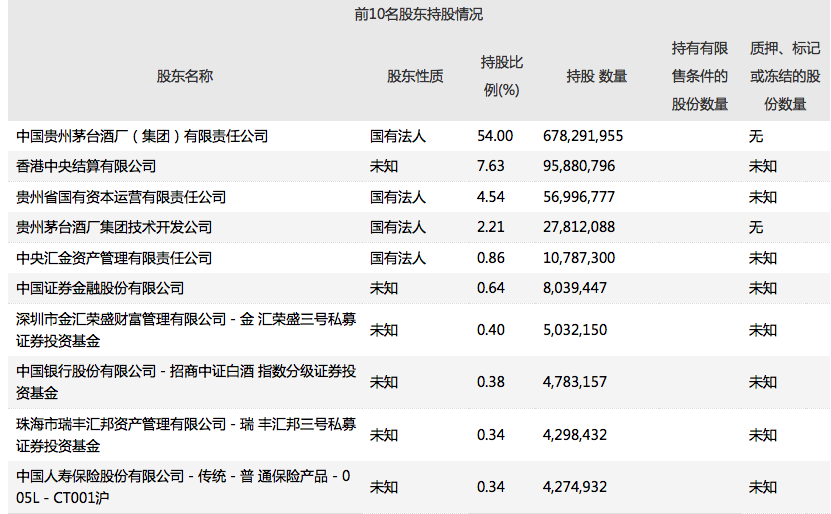Select 中央汇金资产管理有限责任公司 shareholder name

(114, 258)
